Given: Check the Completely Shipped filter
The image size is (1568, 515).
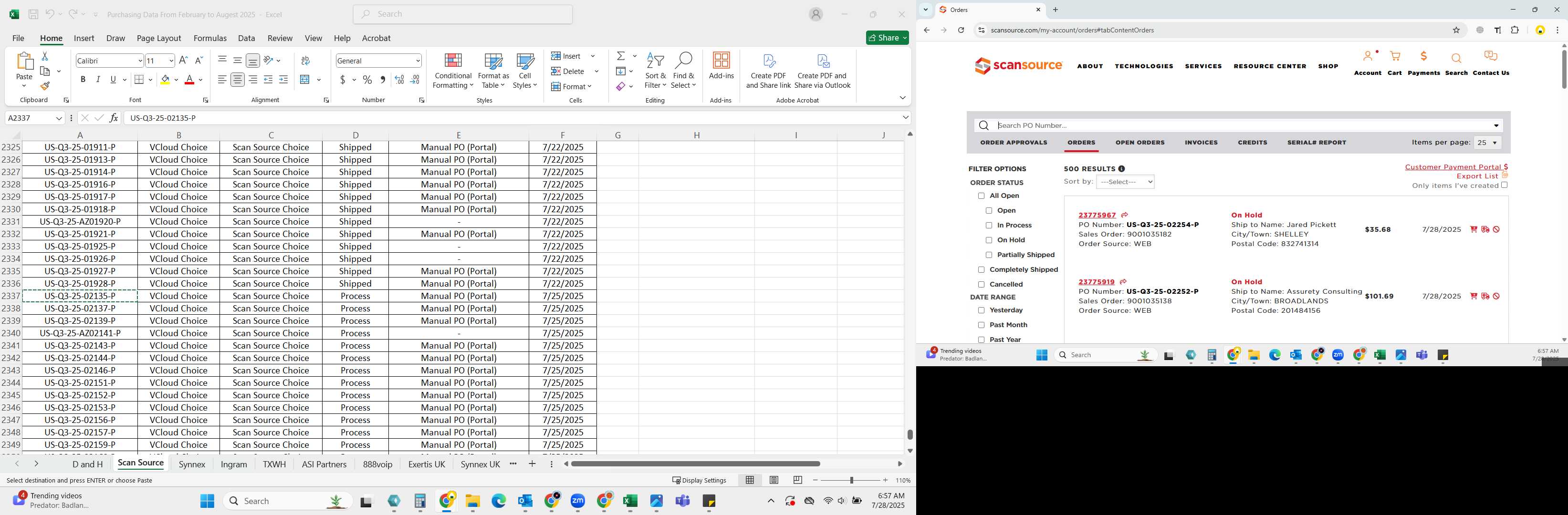Looking at the screenshot, I should pyautogui.click(x=981, y=270).
